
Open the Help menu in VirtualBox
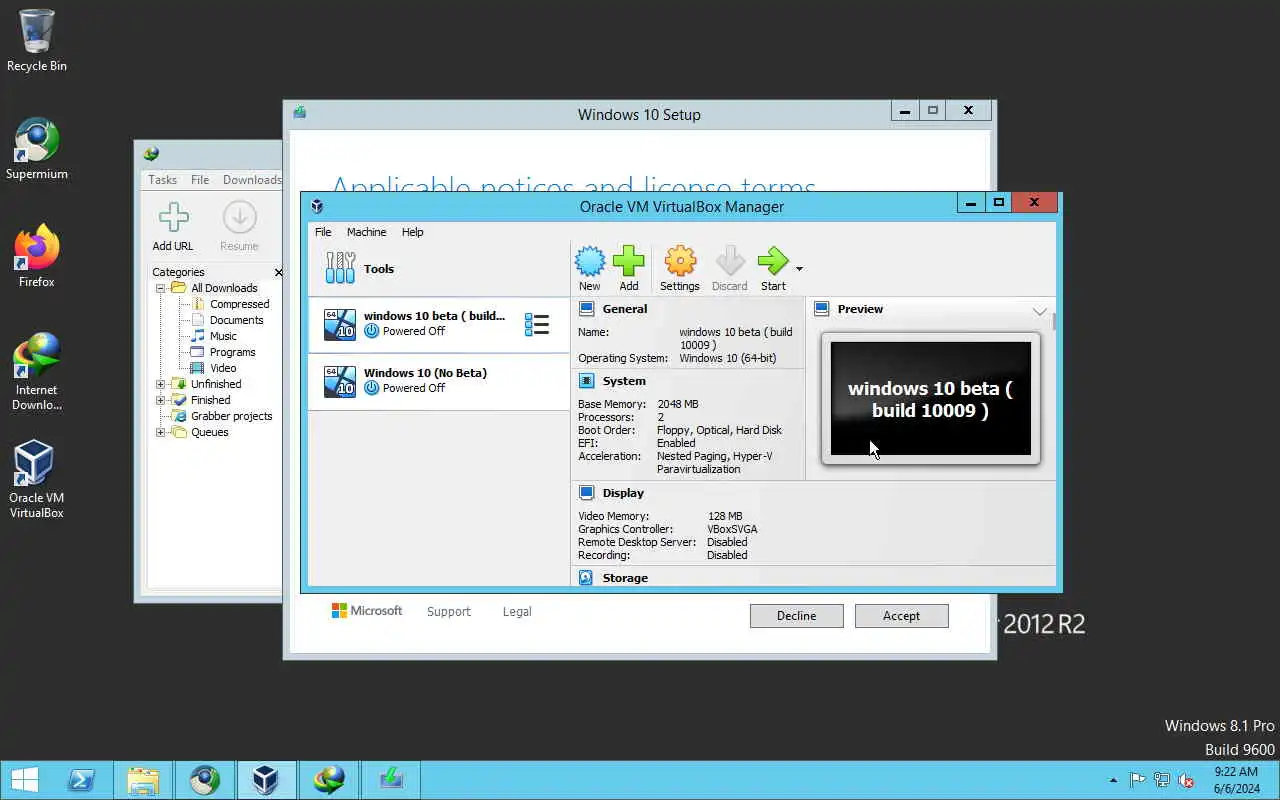413,232
